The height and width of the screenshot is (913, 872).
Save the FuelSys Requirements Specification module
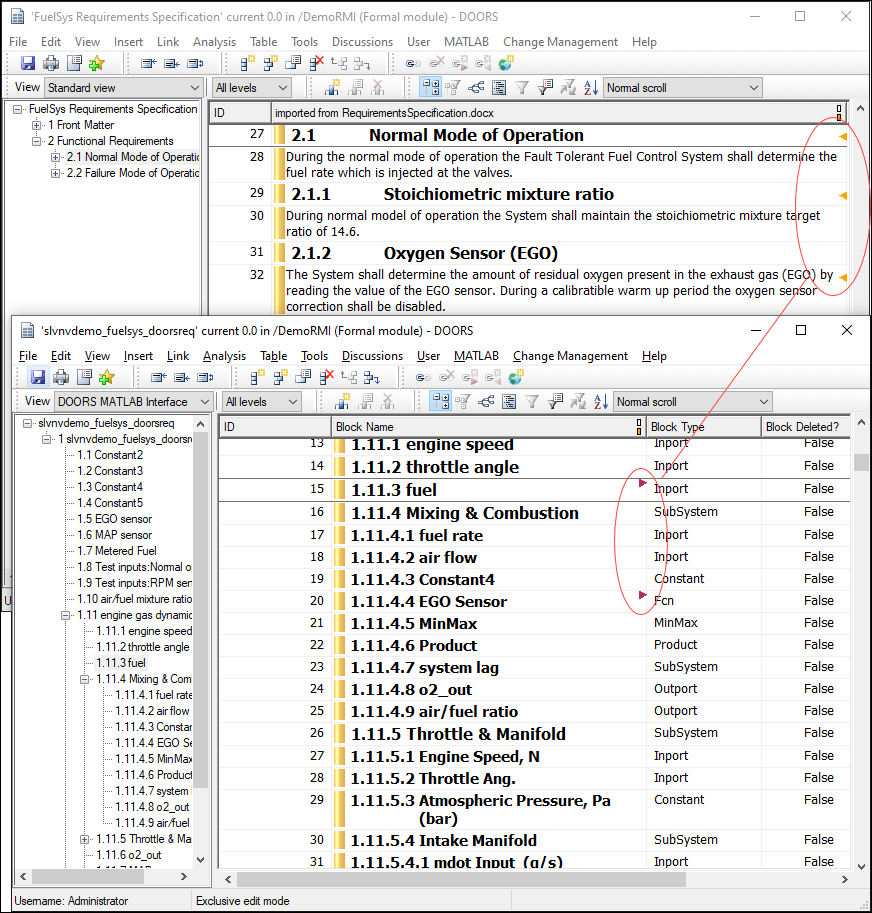tap(28, 63)
